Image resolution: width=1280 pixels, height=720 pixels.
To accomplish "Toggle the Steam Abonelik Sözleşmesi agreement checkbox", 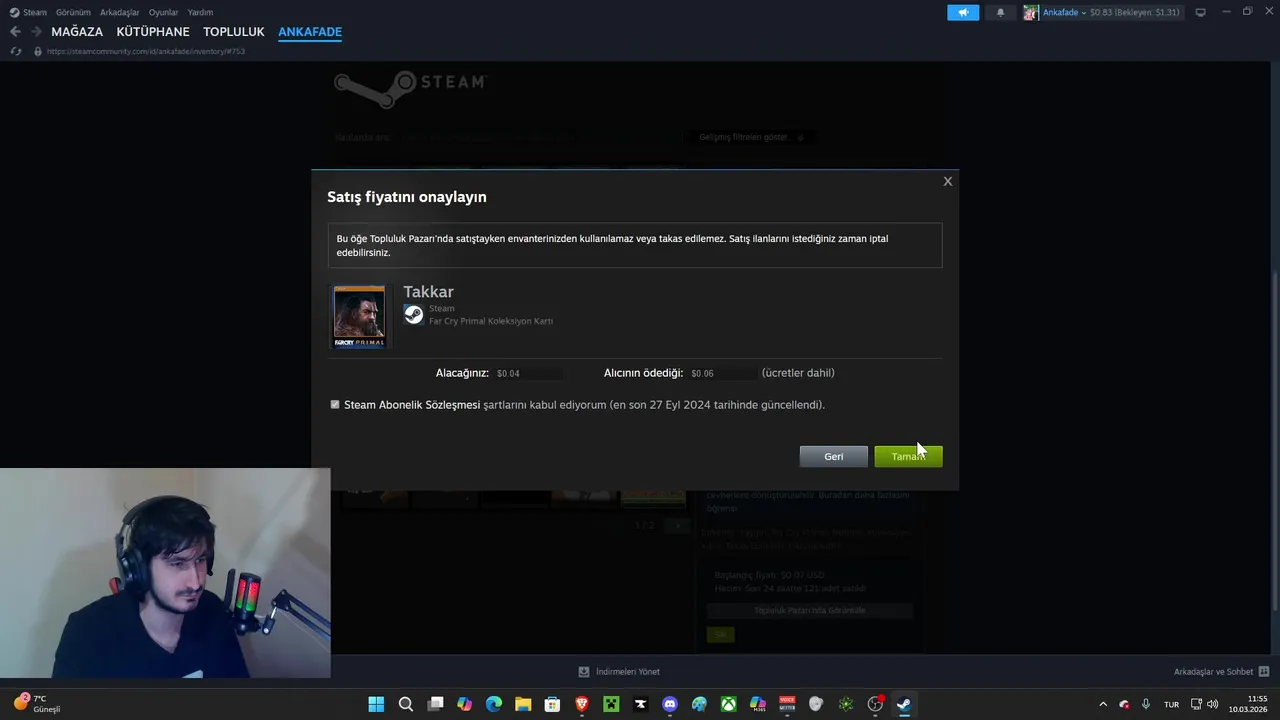I will pos(335,405).
